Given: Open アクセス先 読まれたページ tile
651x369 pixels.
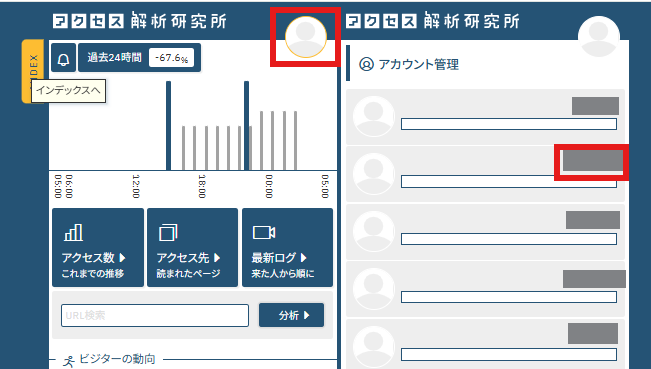Looking at the screenshot, I should click(193, 247).
